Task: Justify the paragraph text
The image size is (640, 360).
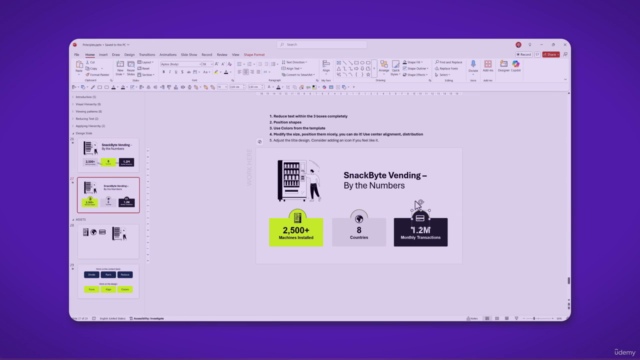Action: (258, 72)
